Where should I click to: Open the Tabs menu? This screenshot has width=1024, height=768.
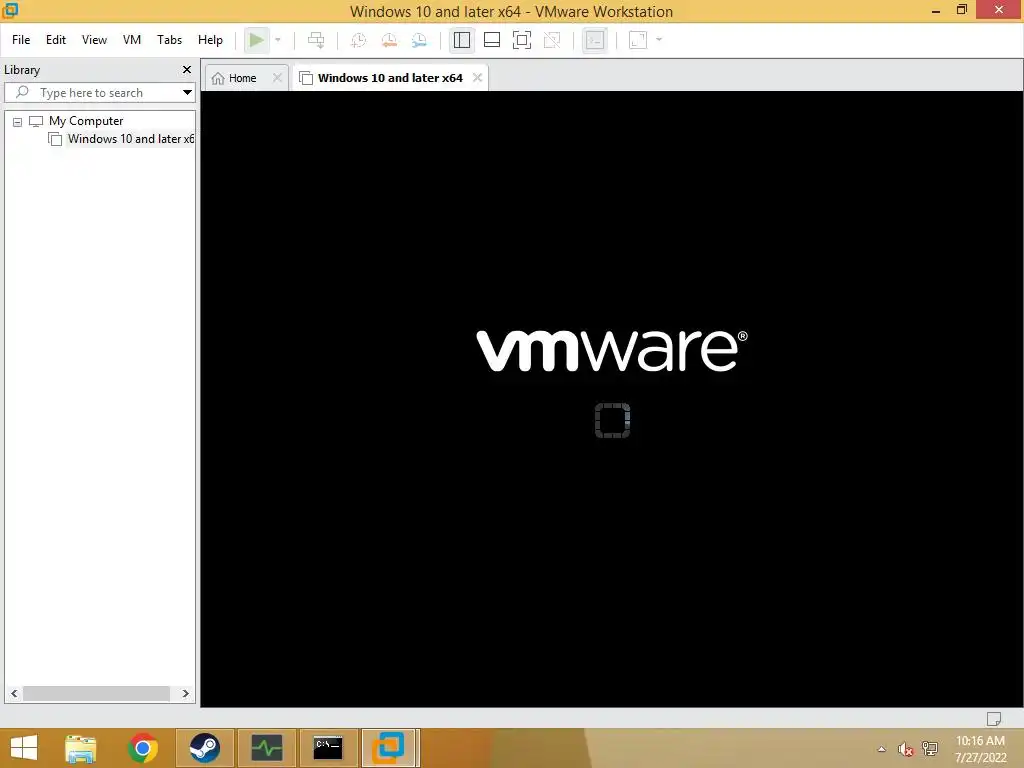(x=169, y=40)
